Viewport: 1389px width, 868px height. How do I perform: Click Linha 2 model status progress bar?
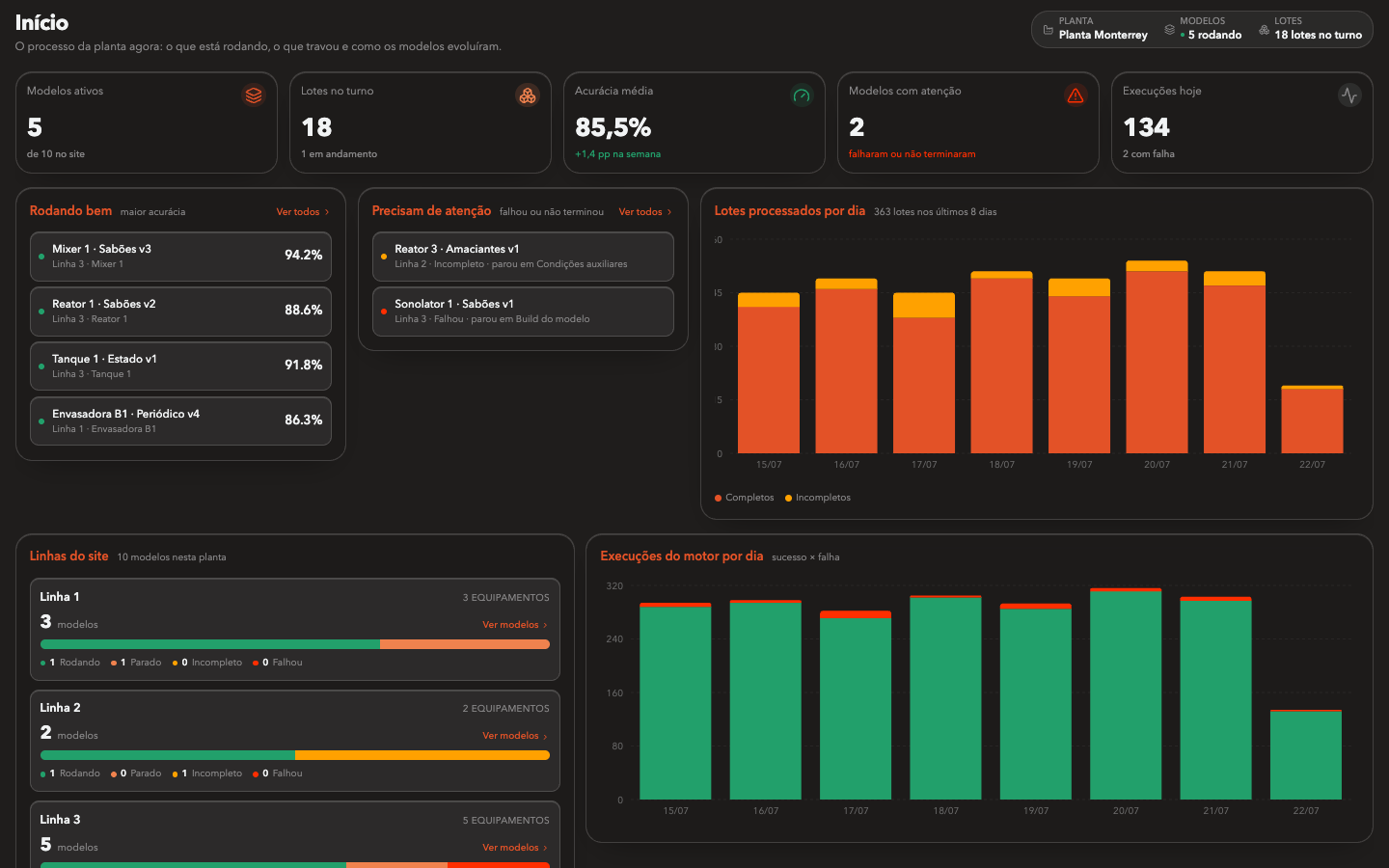(x=295, y=755)
